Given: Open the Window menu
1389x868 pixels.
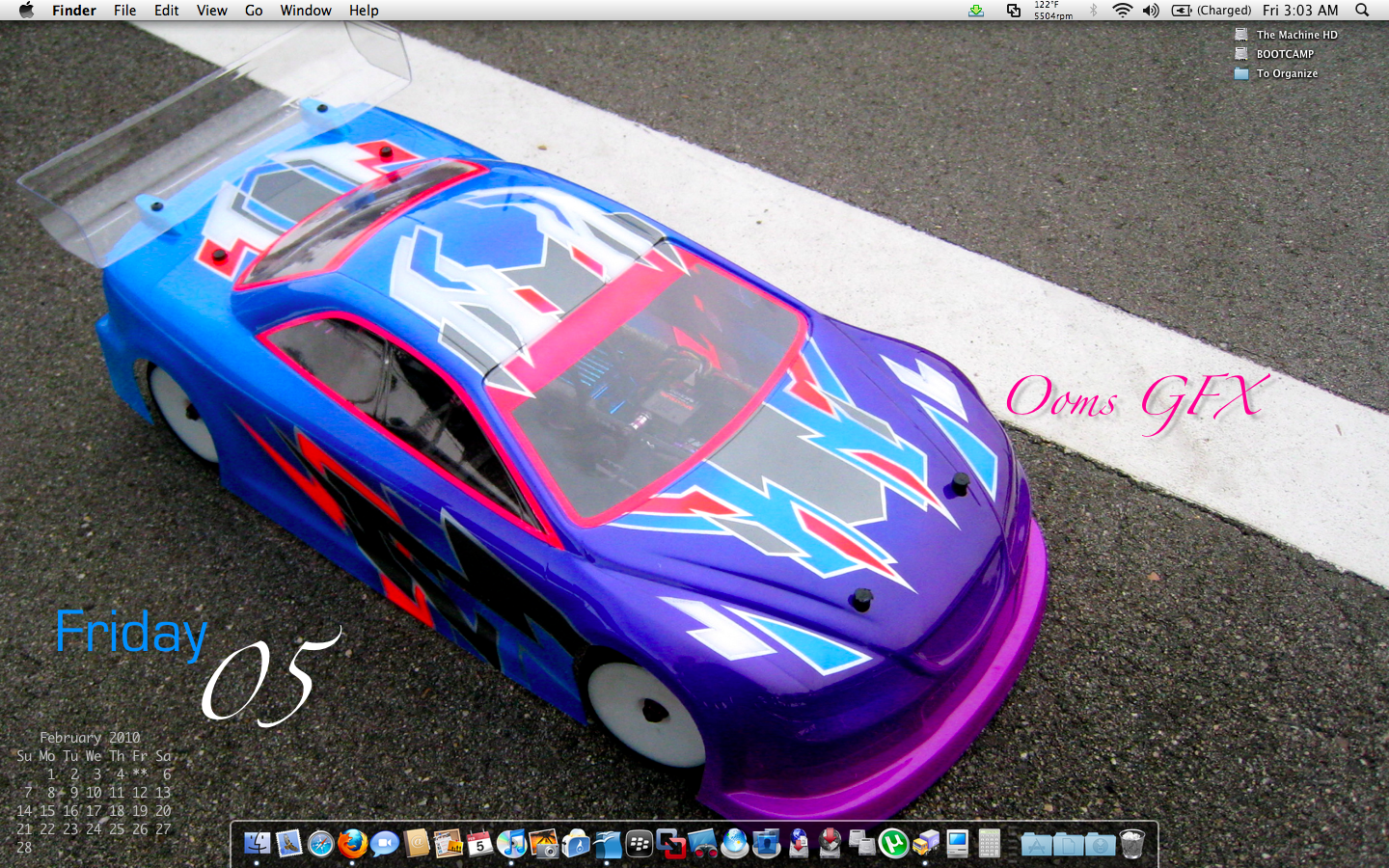Looking at the screenshot, I should pos(306,11).
